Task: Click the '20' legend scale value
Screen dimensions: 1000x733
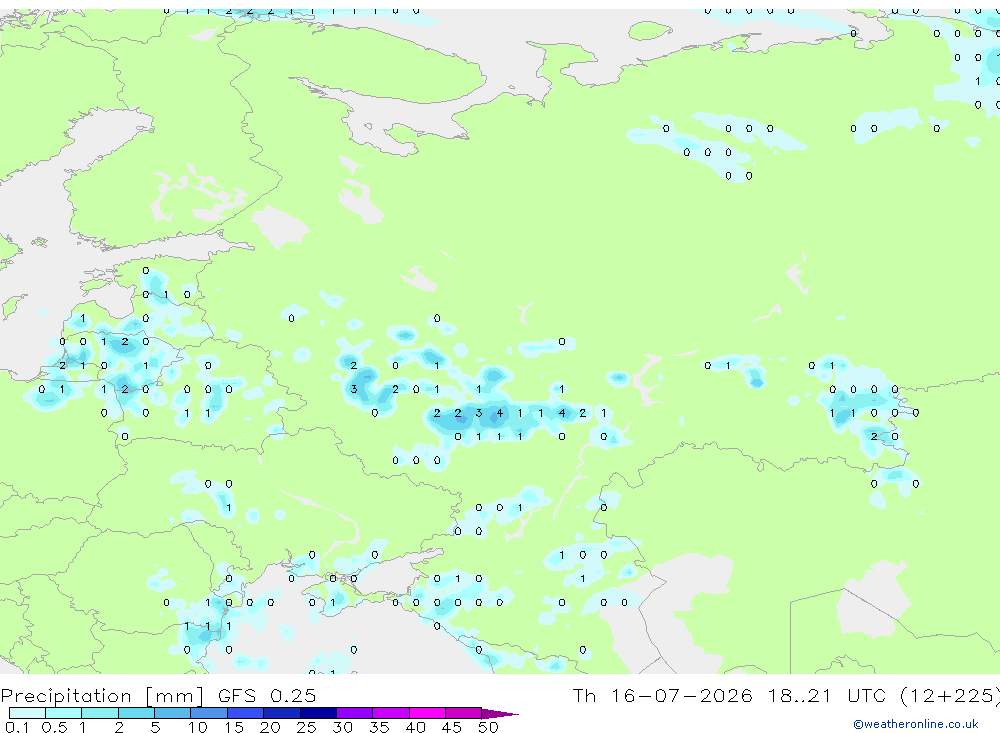Action: coord(270,727)
